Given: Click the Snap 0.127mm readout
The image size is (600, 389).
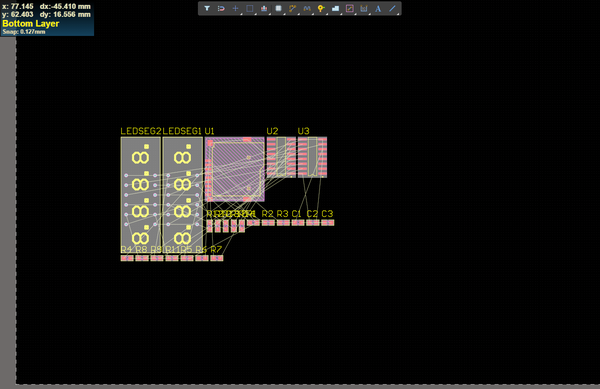Looking at the screenshot, I should (24, 32).
